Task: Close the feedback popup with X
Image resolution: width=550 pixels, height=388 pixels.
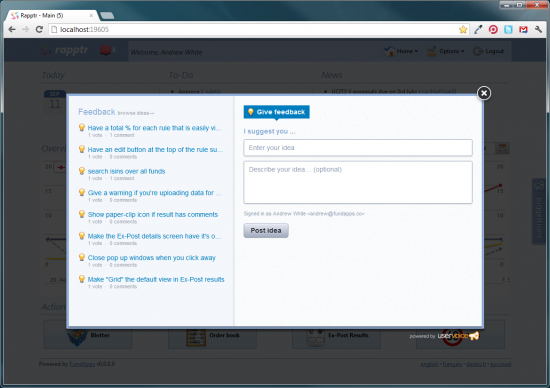Action: click(484, 93)
